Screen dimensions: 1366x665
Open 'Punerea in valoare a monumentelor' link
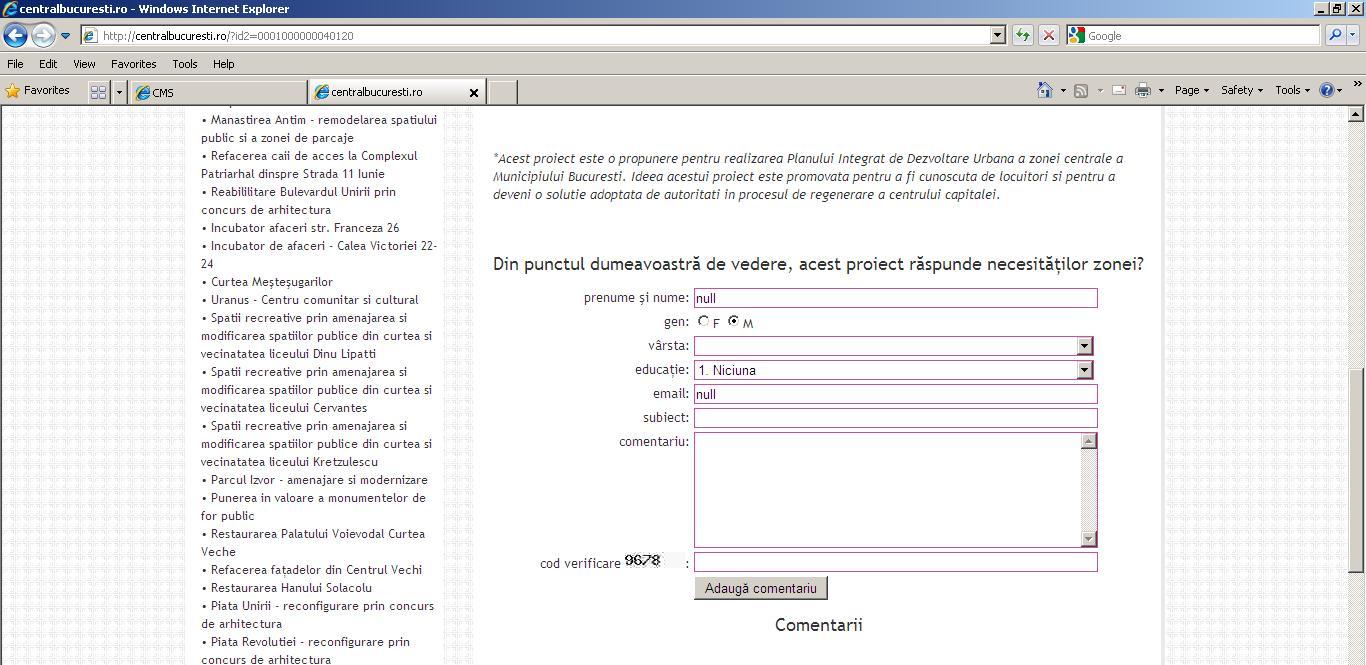[313, 507]
